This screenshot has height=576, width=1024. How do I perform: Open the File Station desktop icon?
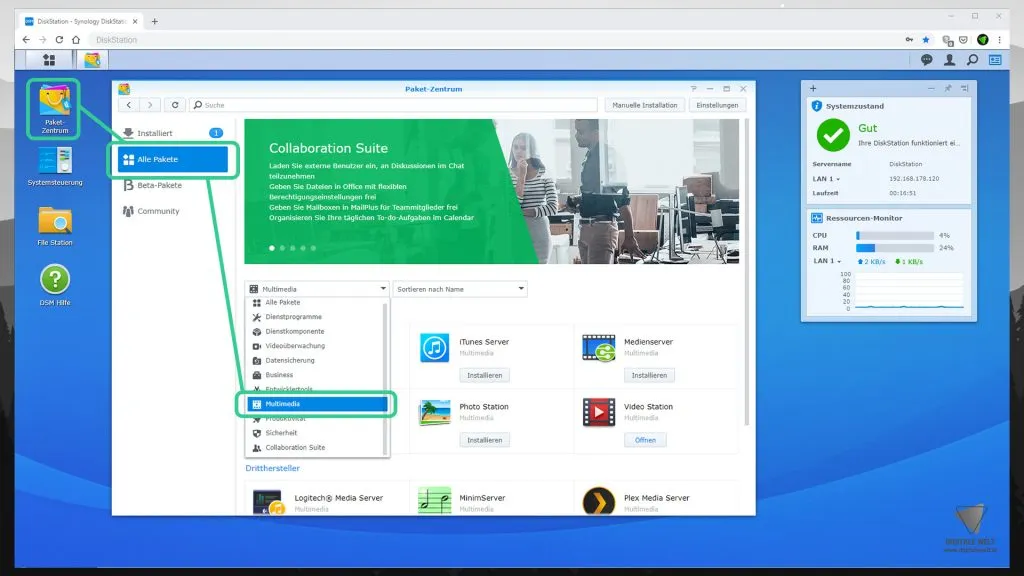55,226
